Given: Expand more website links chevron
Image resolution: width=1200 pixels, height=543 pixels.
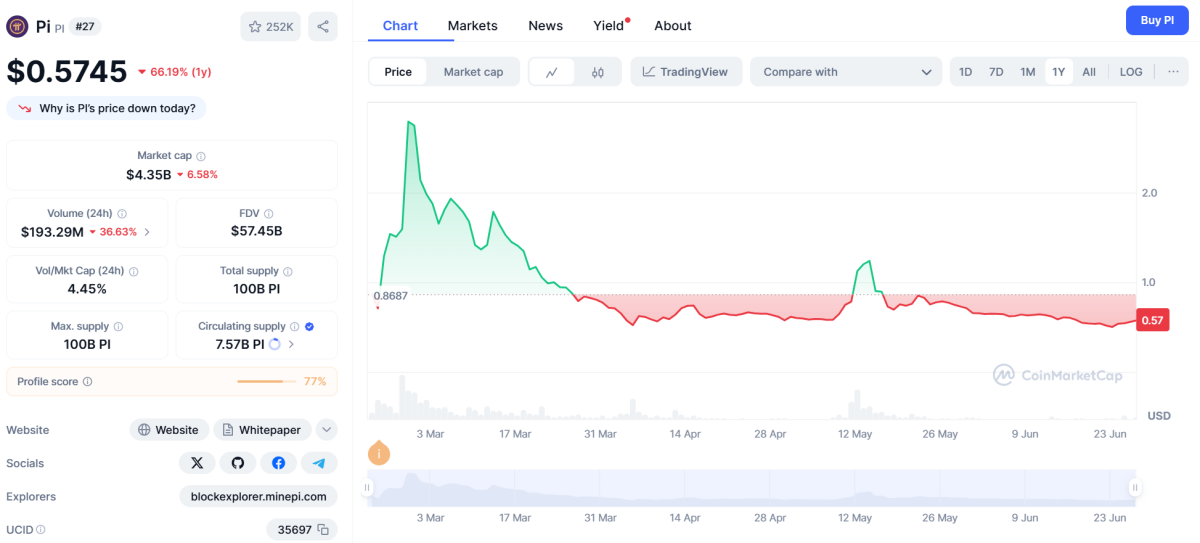Looking at the screenshot, I should [327, 430].
